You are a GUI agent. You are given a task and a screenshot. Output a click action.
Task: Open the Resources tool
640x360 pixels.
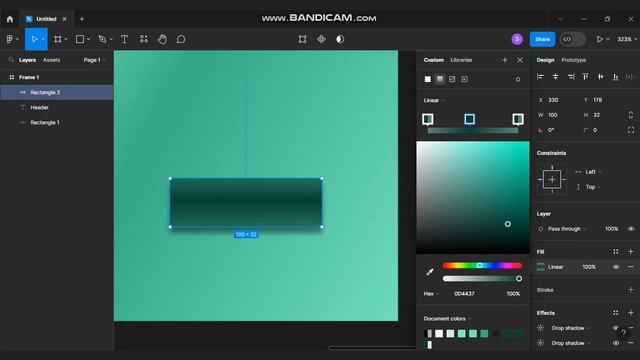tap(144, 39)
